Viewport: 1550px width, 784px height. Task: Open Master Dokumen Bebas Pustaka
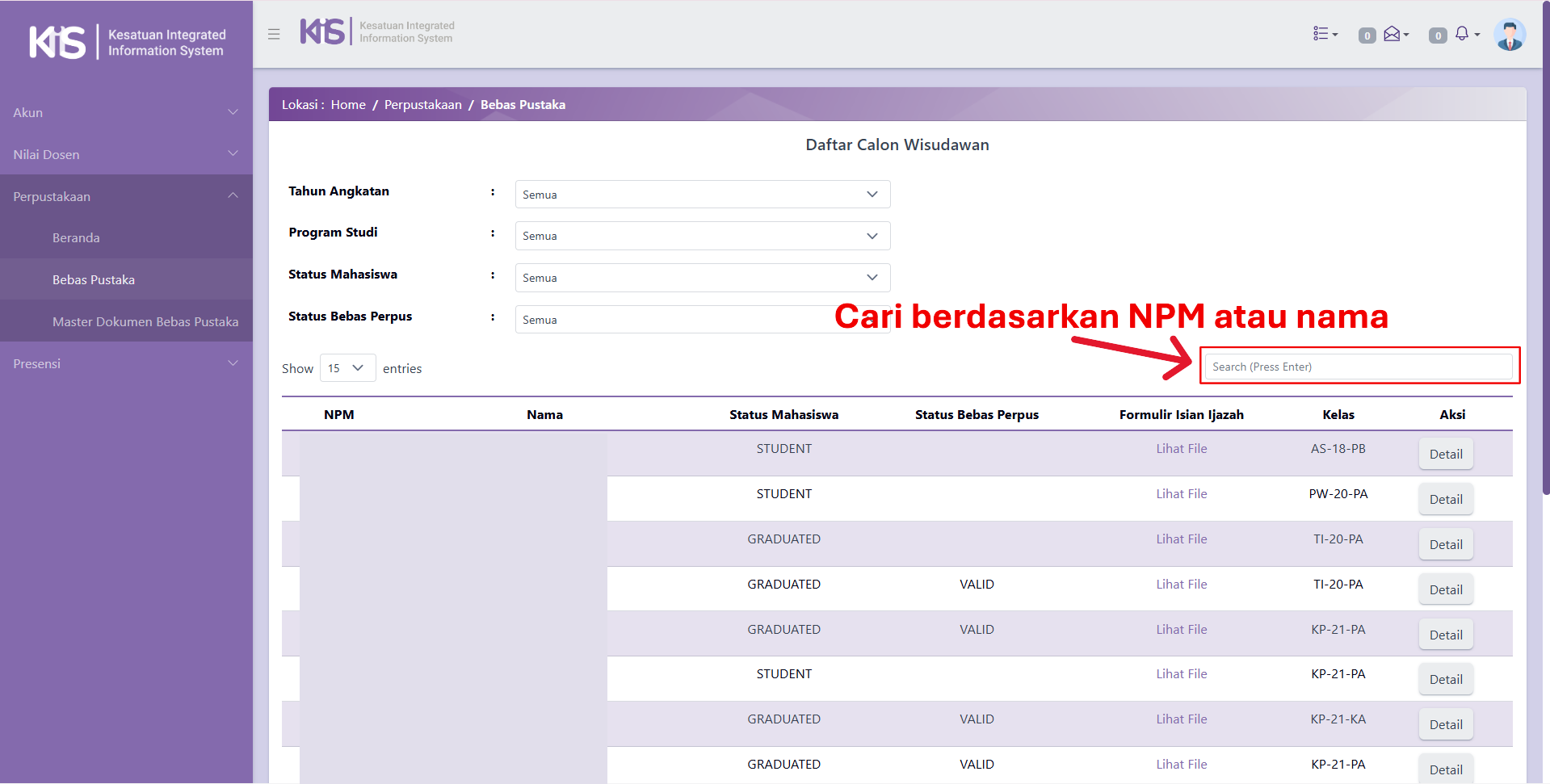pos(145,321)
